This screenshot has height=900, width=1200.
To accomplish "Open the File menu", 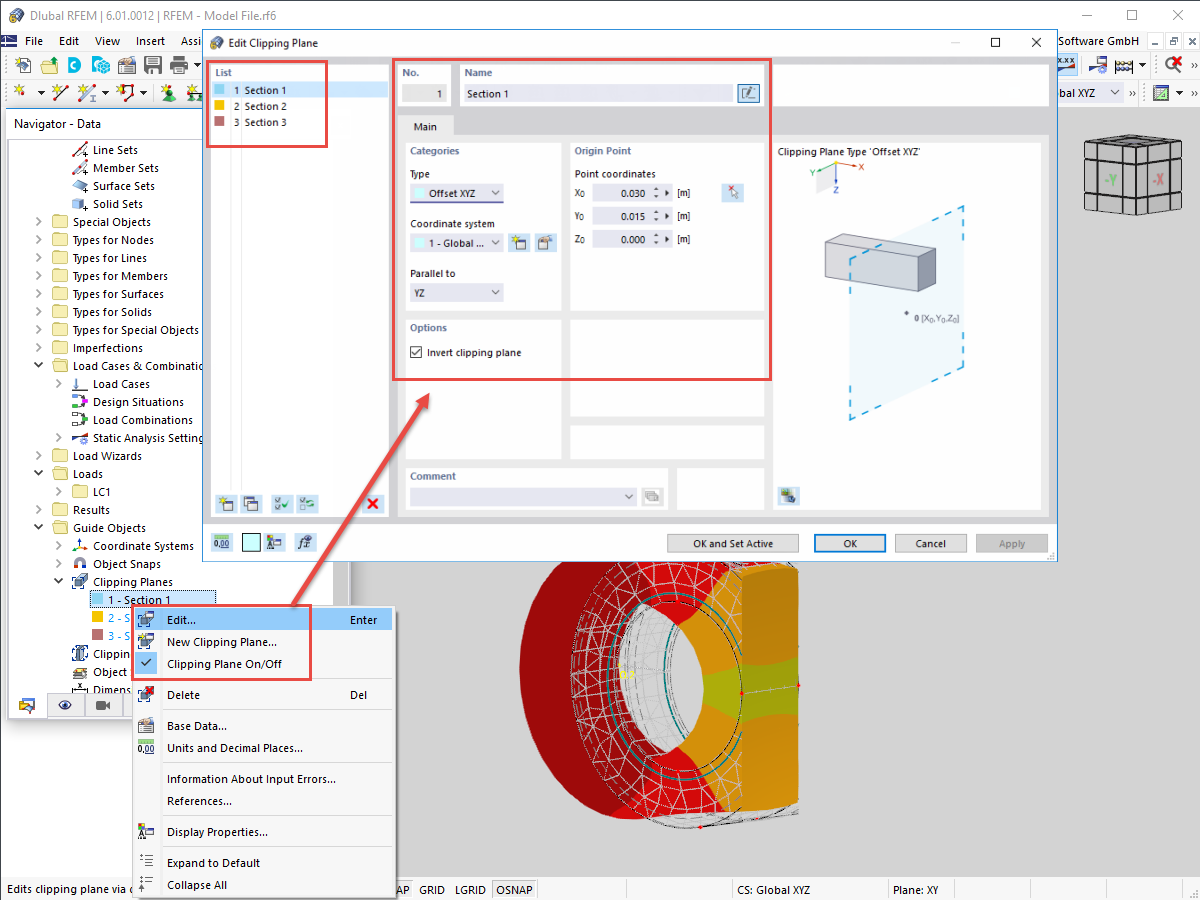I will pos(34,41).
